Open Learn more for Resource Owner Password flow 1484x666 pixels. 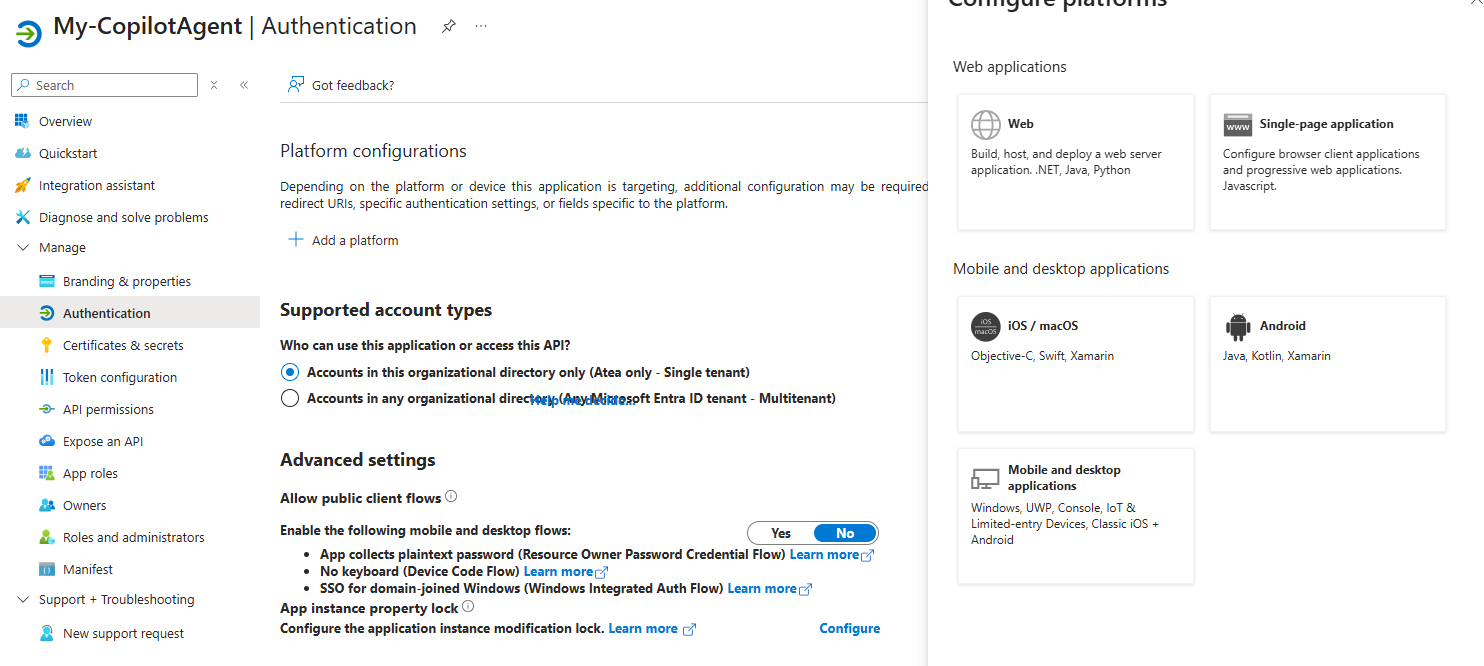click(x=832, y=554)
